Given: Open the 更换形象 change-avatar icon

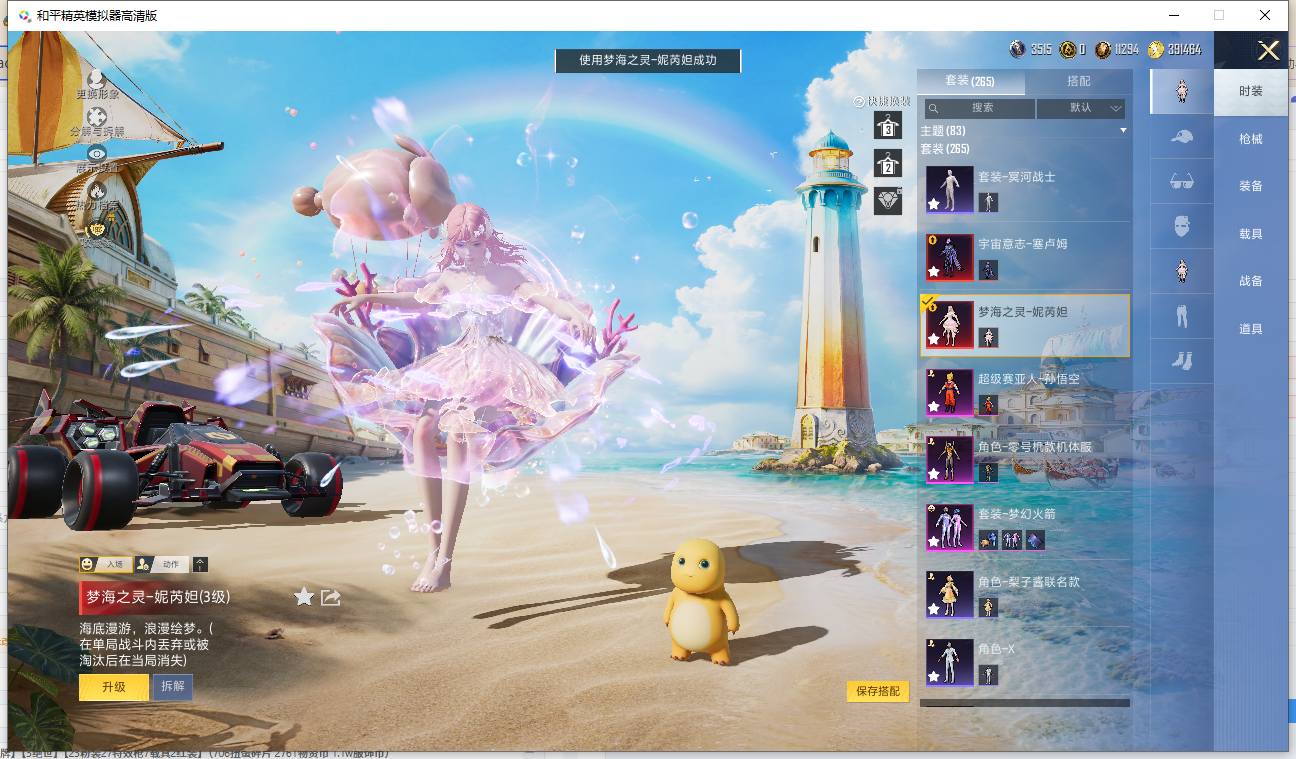Looking at the screenshot, I should click(x=96, y=77).
